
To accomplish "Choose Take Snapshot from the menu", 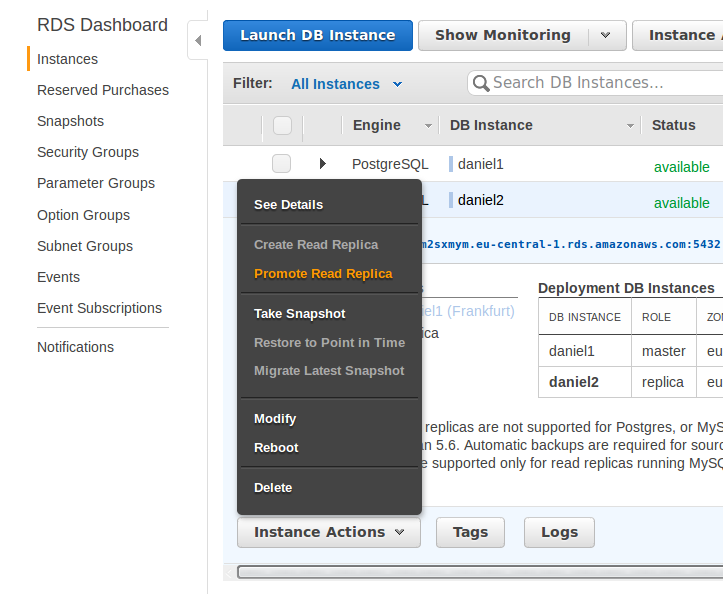I will (x=300, y=314).
